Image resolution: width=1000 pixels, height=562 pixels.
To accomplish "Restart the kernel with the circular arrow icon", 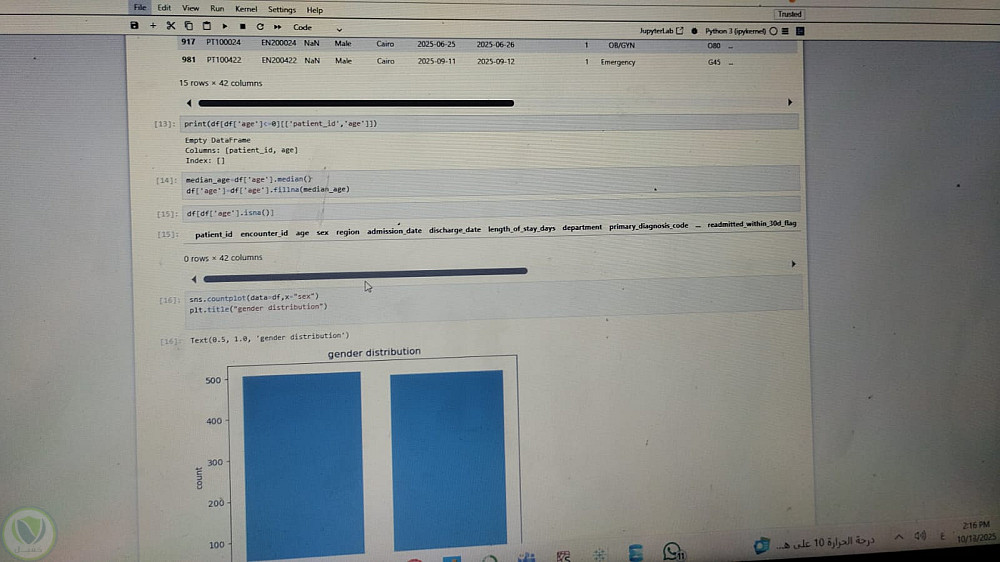I will (260, 27).
